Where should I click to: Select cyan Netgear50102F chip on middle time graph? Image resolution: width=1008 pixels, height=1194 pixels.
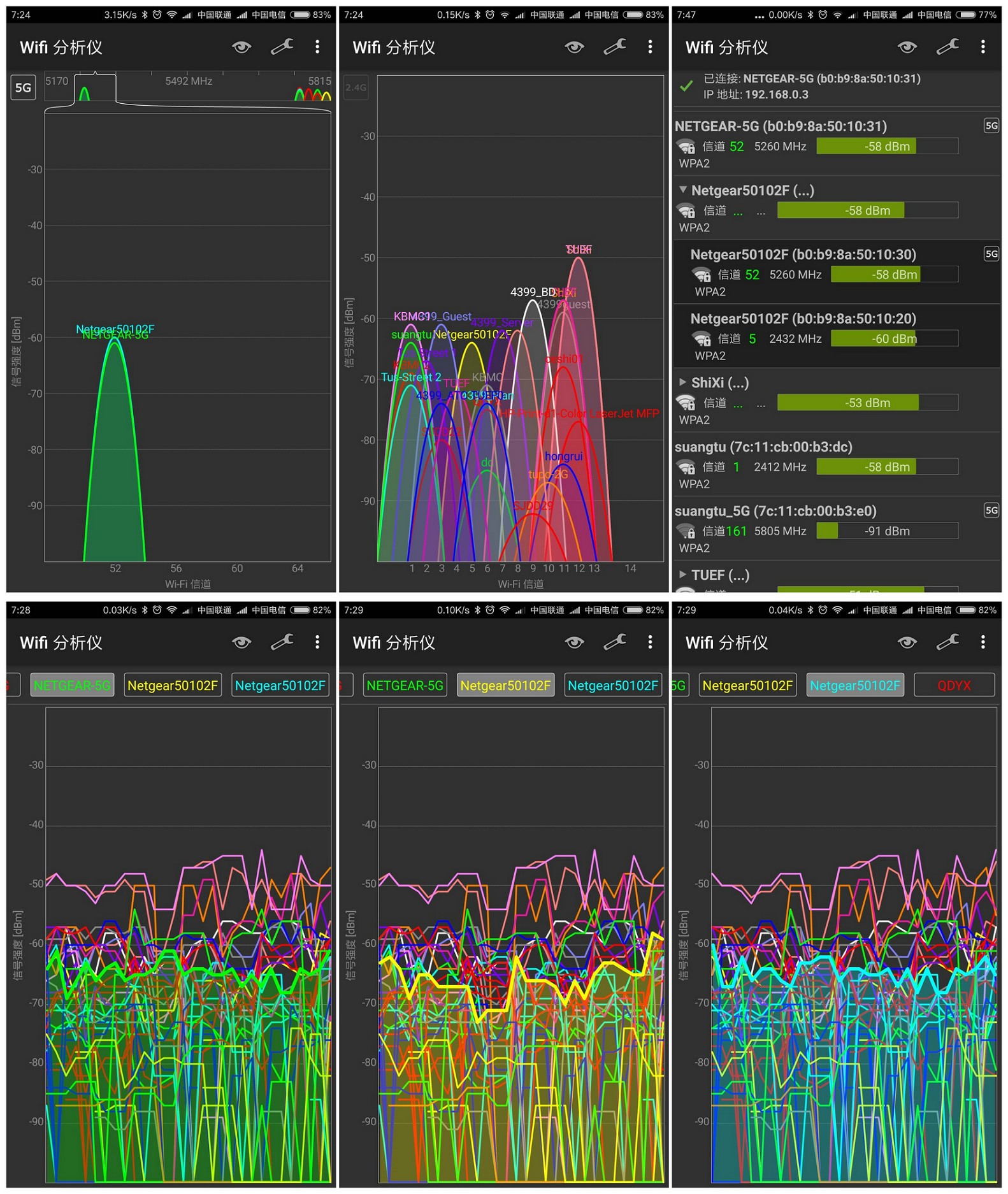click(x=613, y=686)
